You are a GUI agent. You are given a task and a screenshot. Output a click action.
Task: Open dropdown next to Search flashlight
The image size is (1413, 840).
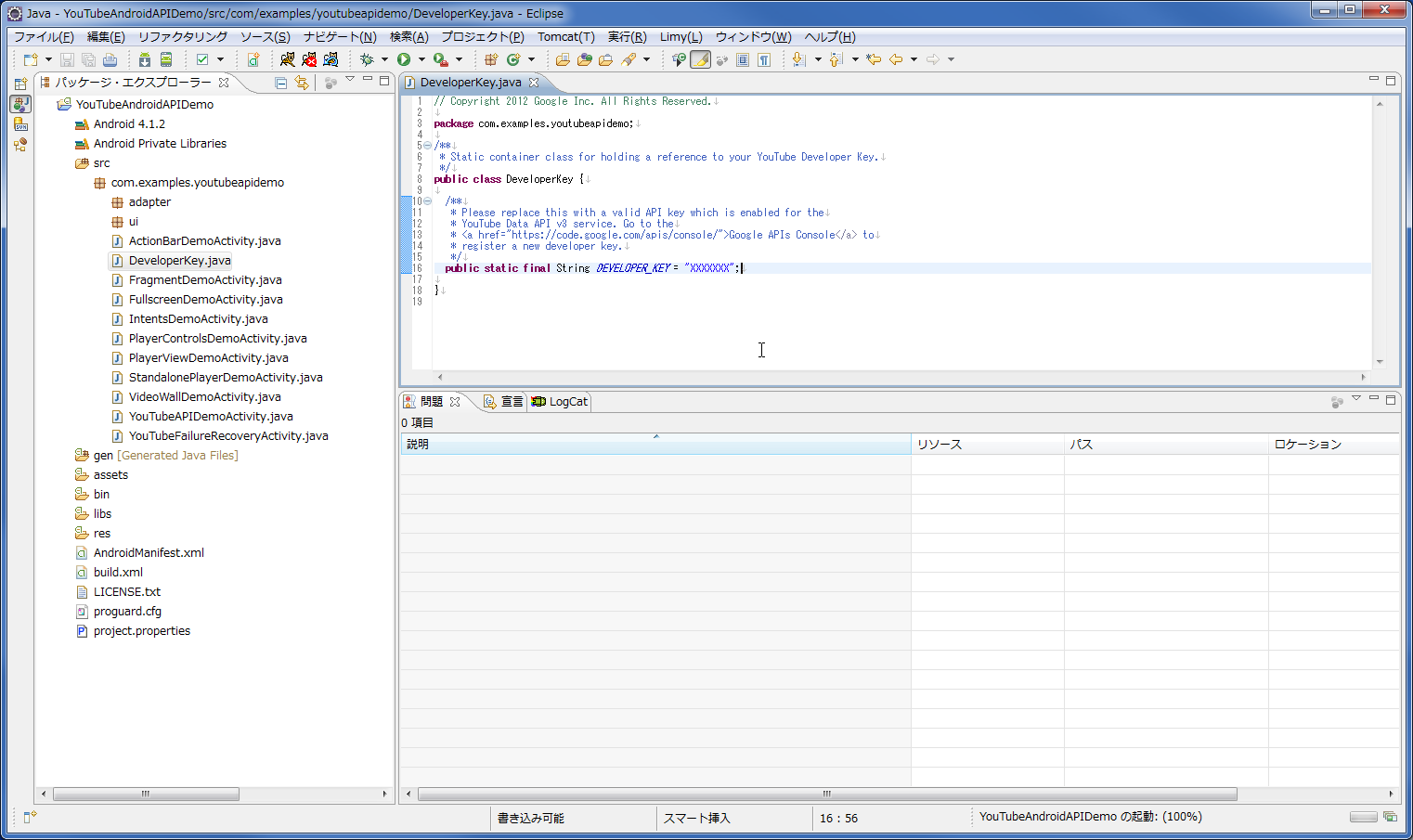[646, 59]
